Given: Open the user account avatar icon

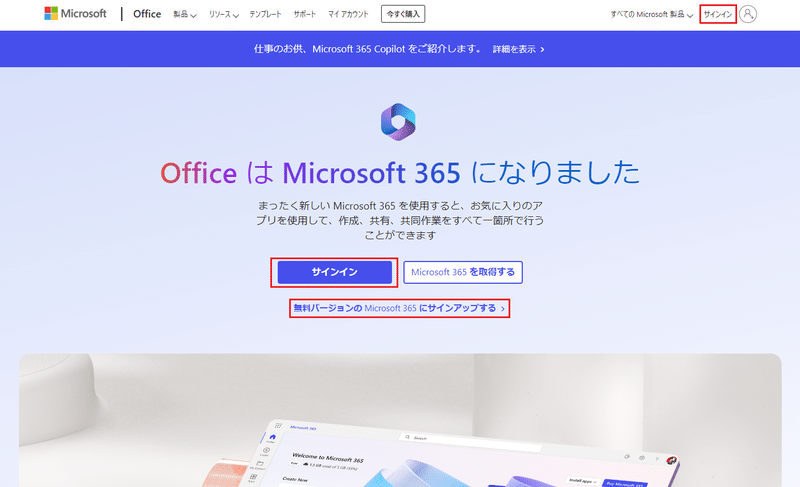Looking at the screenshot, I should (748, 14).
